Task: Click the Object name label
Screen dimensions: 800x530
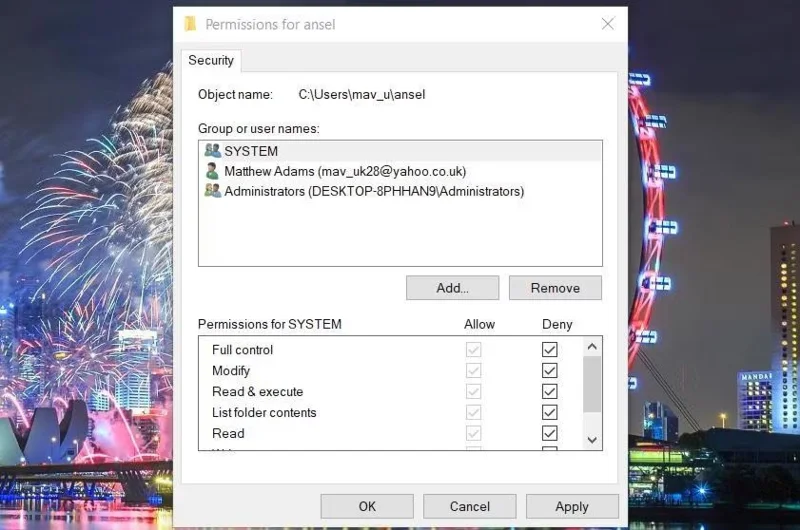Action: 235,94
